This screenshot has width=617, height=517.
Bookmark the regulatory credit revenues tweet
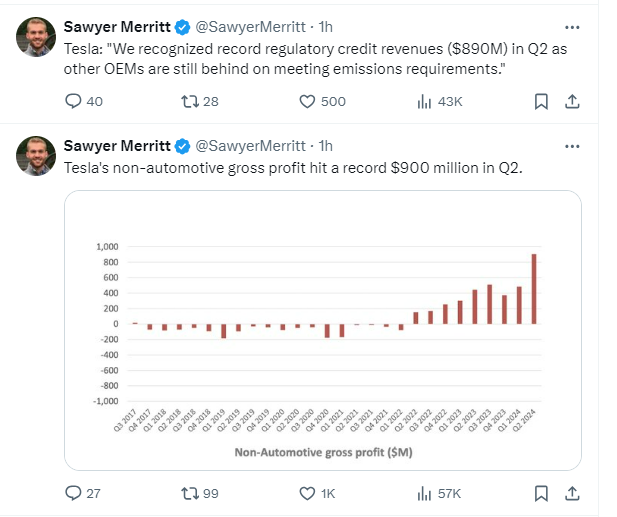pyautogui.click(x=541, y=102)
